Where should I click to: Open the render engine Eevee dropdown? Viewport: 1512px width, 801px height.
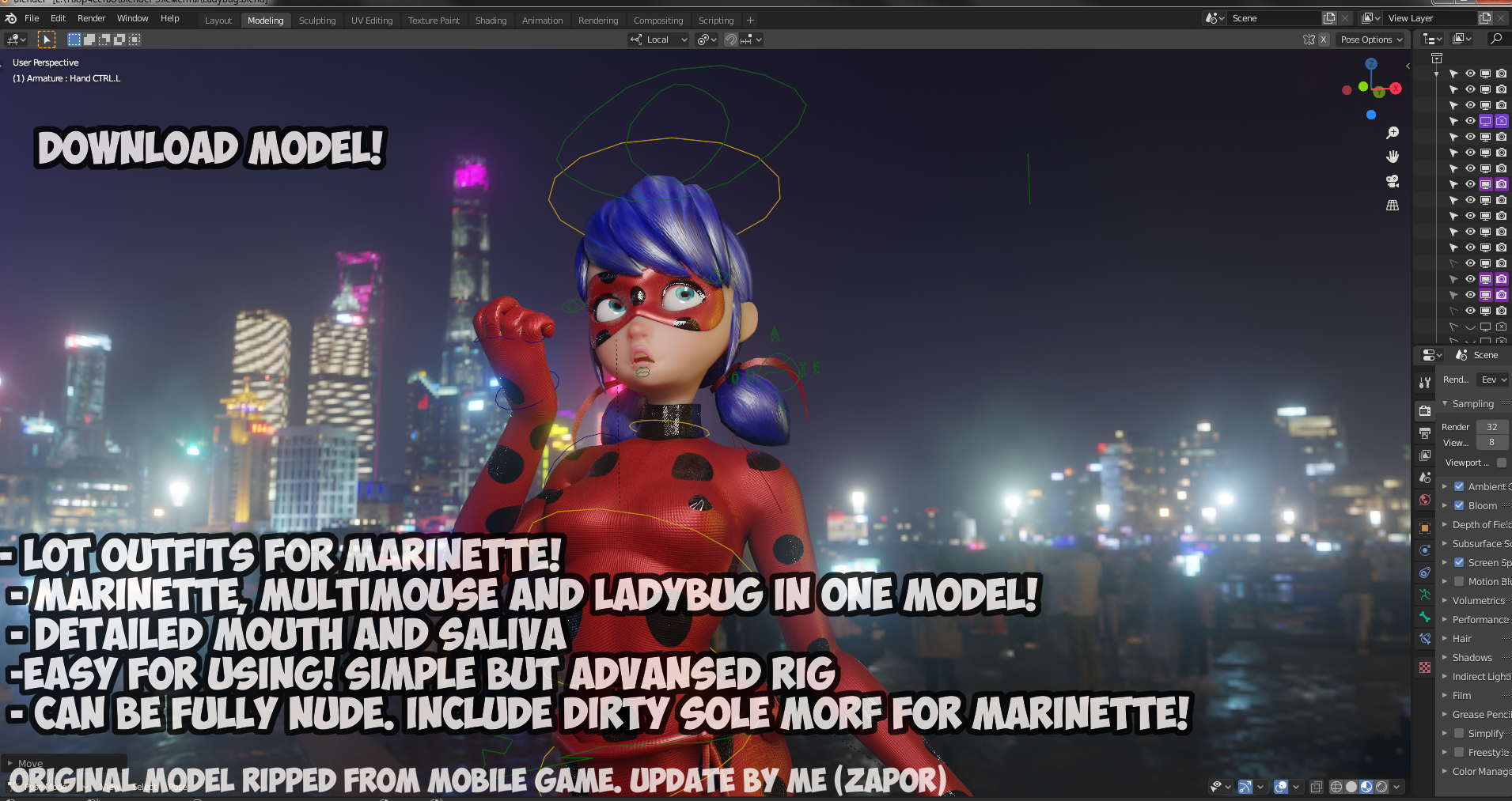pos(1493,380)
